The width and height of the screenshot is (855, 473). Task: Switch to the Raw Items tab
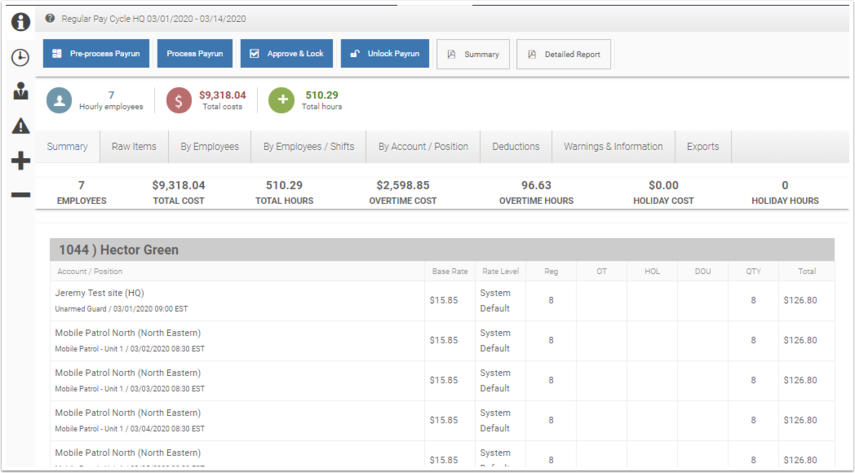[134, 147]
